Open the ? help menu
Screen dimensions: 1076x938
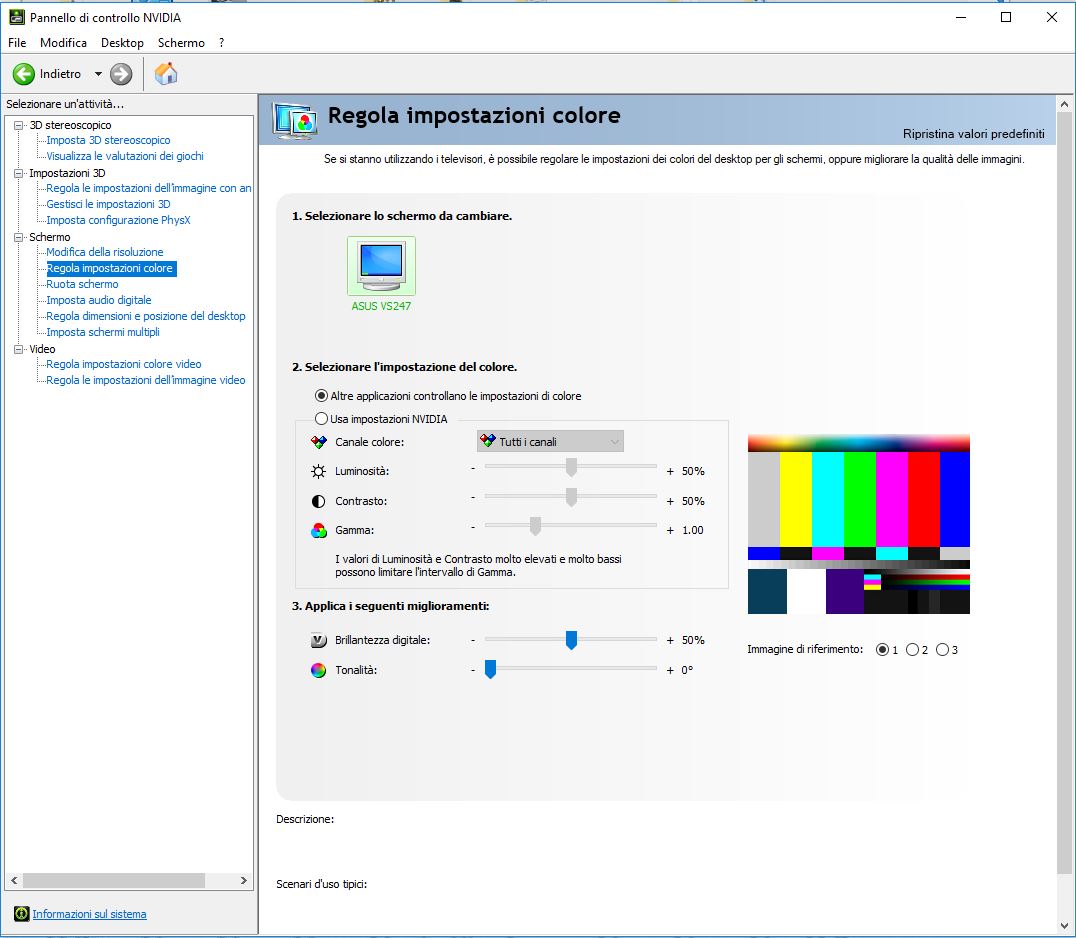pos(222,43)
